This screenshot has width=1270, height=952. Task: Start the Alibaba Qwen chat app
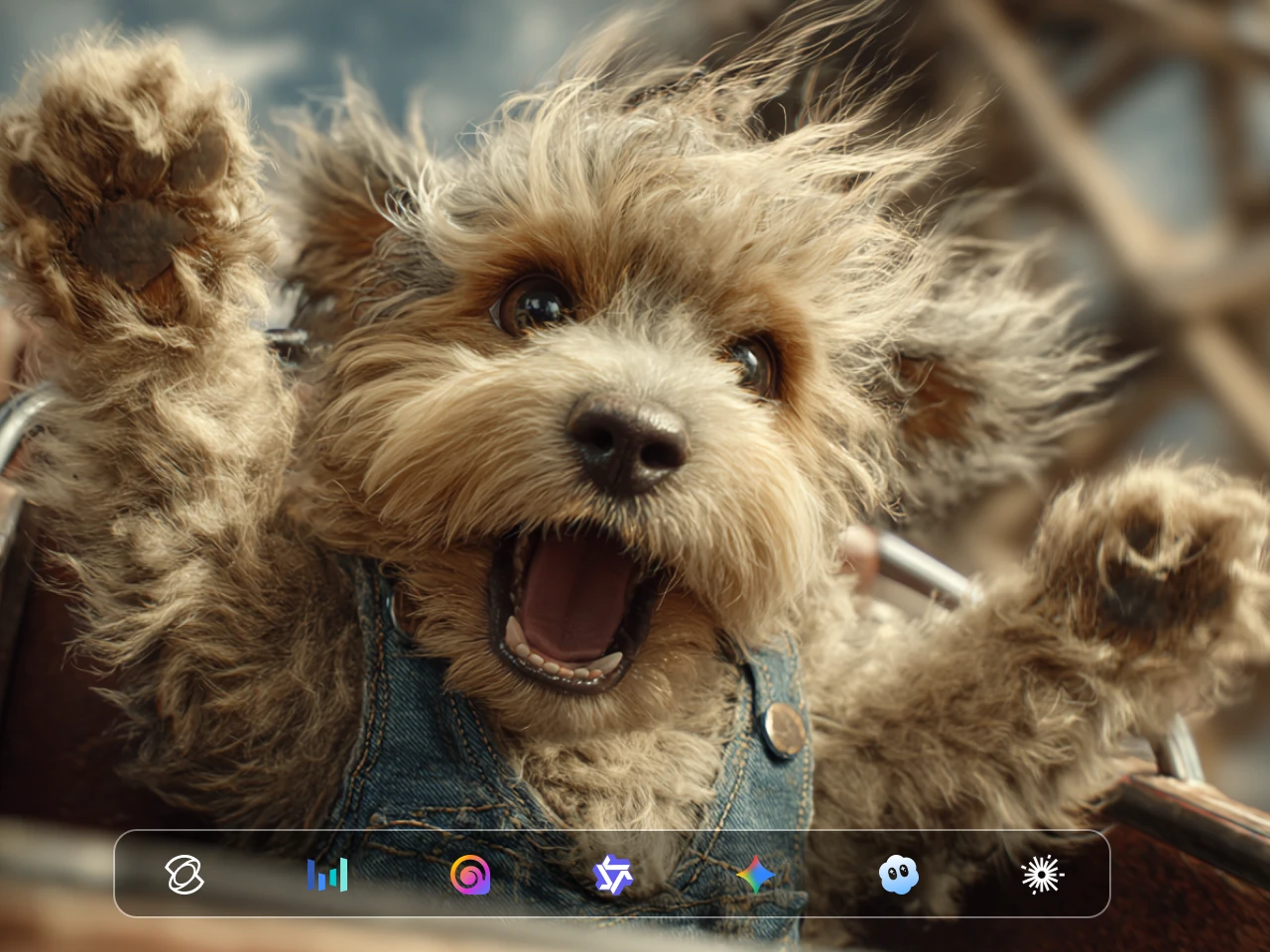pyautogui.click(x=612, y=875)
